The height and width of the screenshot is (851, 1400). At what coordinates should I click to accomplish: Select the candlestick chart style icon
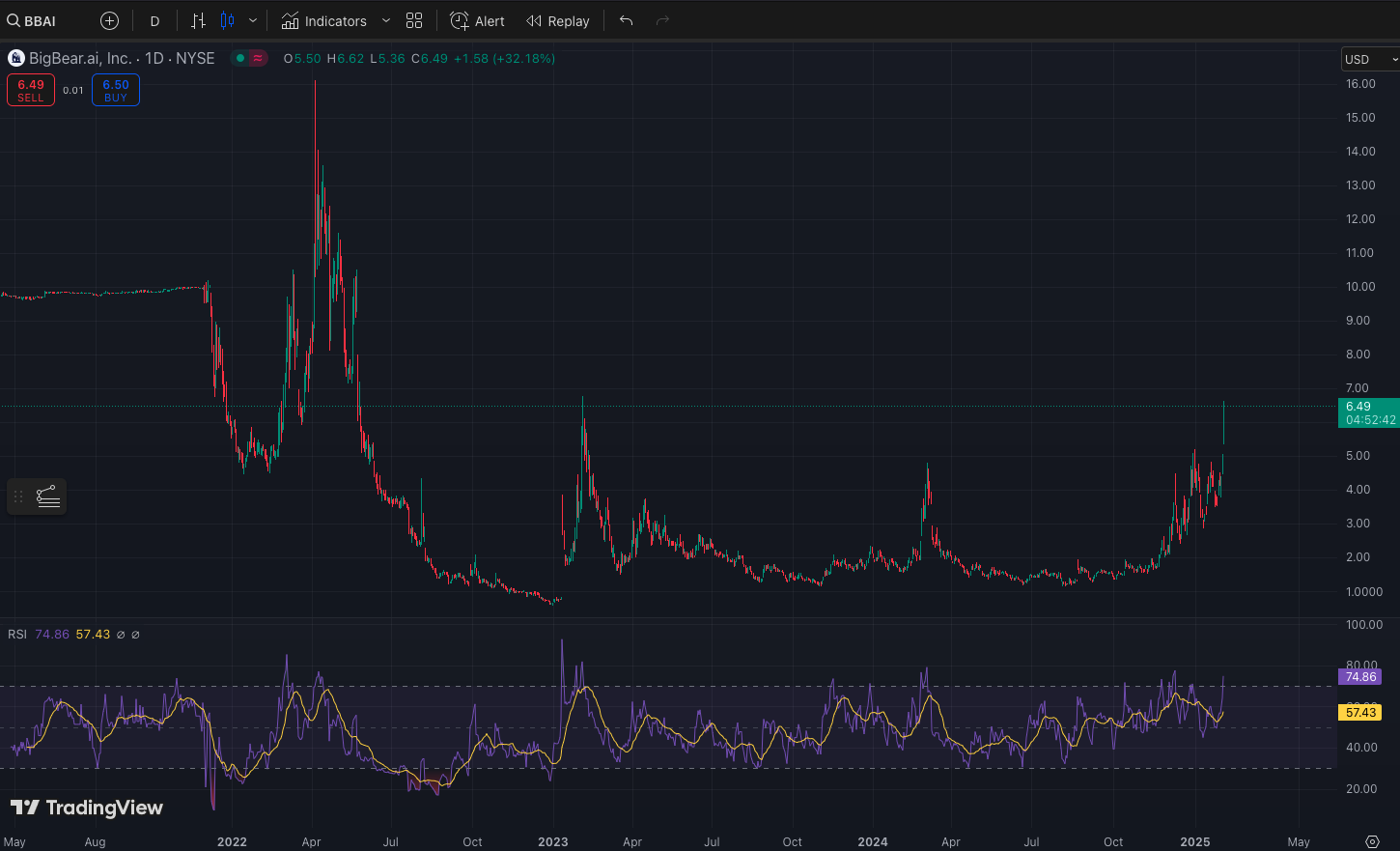tap(228, 20)
